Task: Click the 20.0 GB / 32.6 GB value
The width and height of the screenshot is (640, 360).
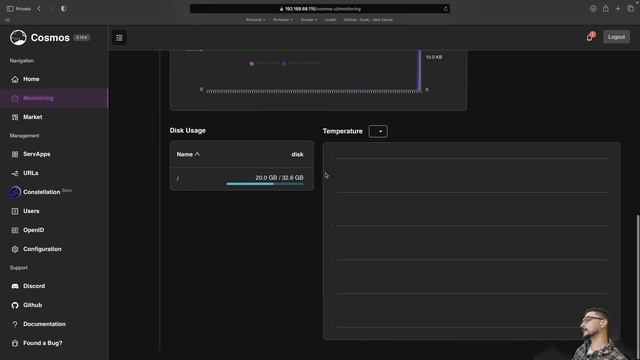Action: (279, 178)
